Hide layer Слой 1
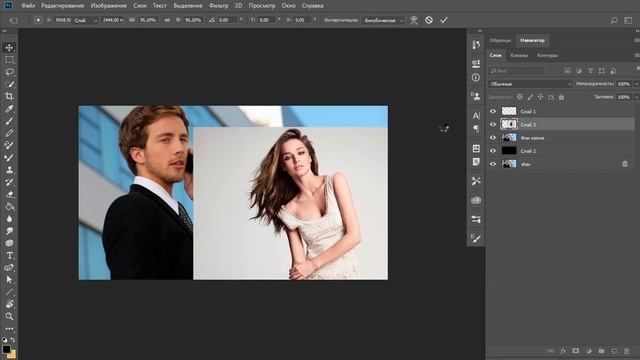The height and width of the screenshot is (360, 640). pyautogui.click(x=493, y=111)
